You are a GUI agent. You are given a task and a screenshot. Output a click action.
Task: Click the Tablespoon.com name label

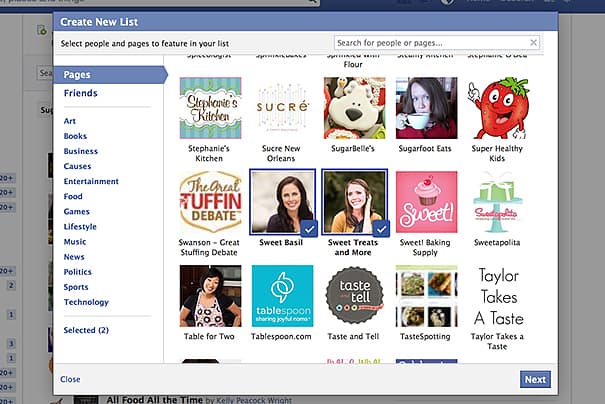[x=281, y=336]
